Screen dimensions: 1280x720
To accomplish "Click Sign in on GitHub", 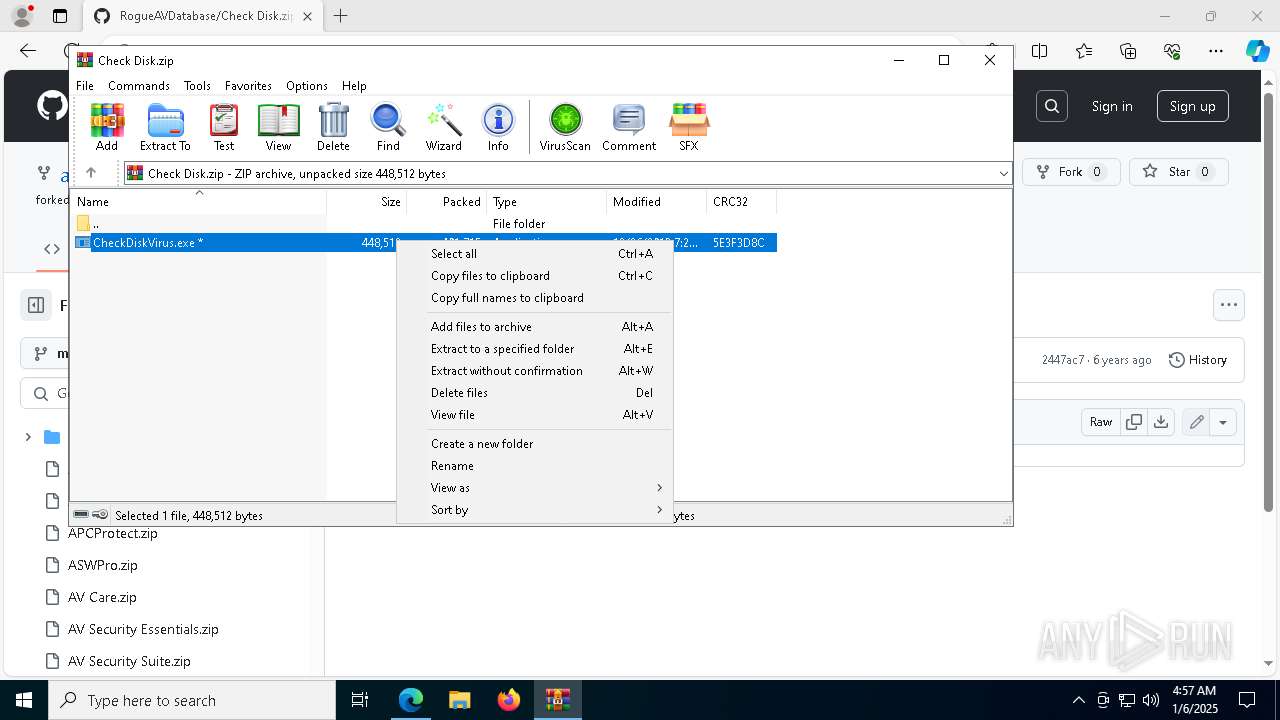I will [x=1112, y=106].
